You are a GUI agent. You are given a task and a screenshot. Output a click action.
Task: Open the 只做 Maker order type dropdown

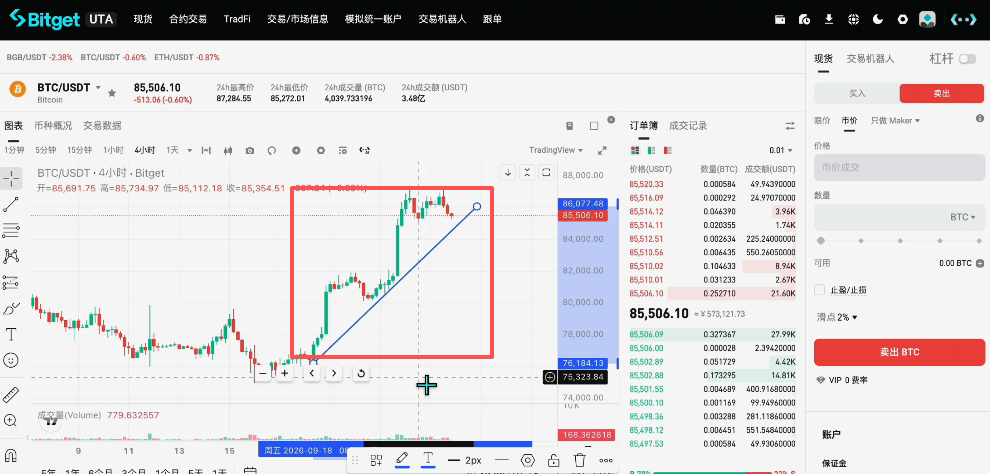pyautogui.click(x=895, y=120)
